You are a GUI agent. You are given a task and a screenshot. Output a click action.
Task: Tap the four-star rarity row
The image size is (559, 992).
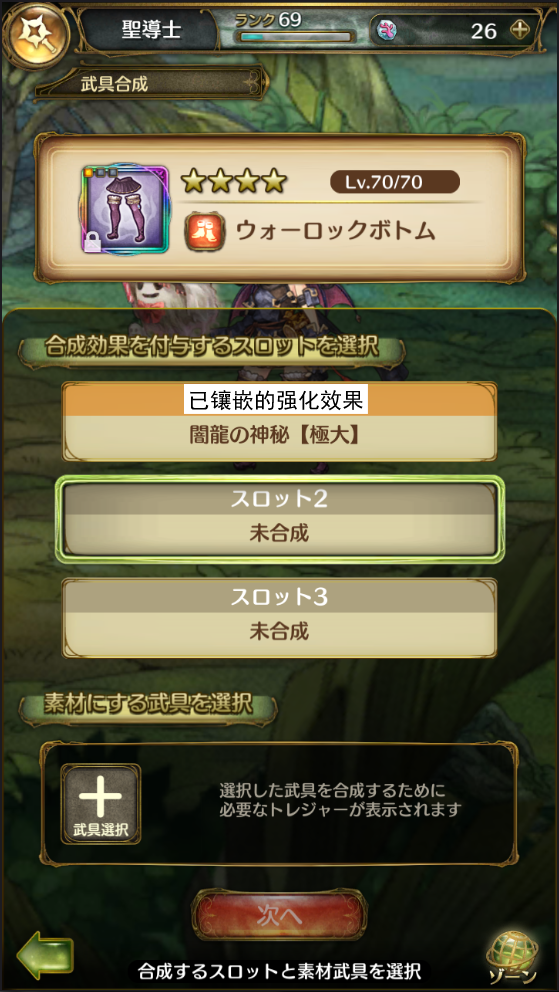[x=234, y=182]
